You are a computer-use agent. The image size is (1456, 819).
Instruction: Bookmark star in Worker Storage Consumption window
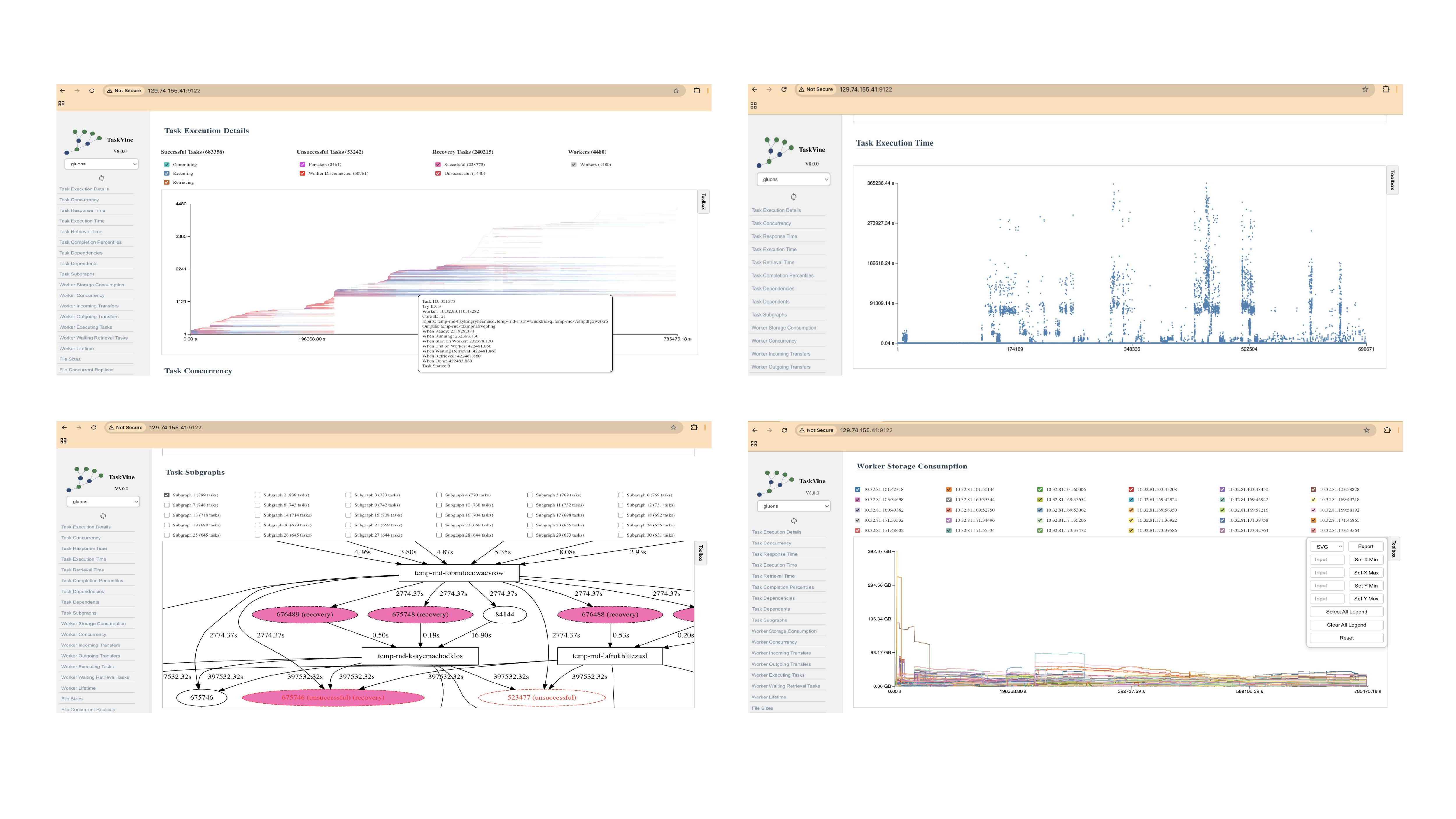point(1366,430)
